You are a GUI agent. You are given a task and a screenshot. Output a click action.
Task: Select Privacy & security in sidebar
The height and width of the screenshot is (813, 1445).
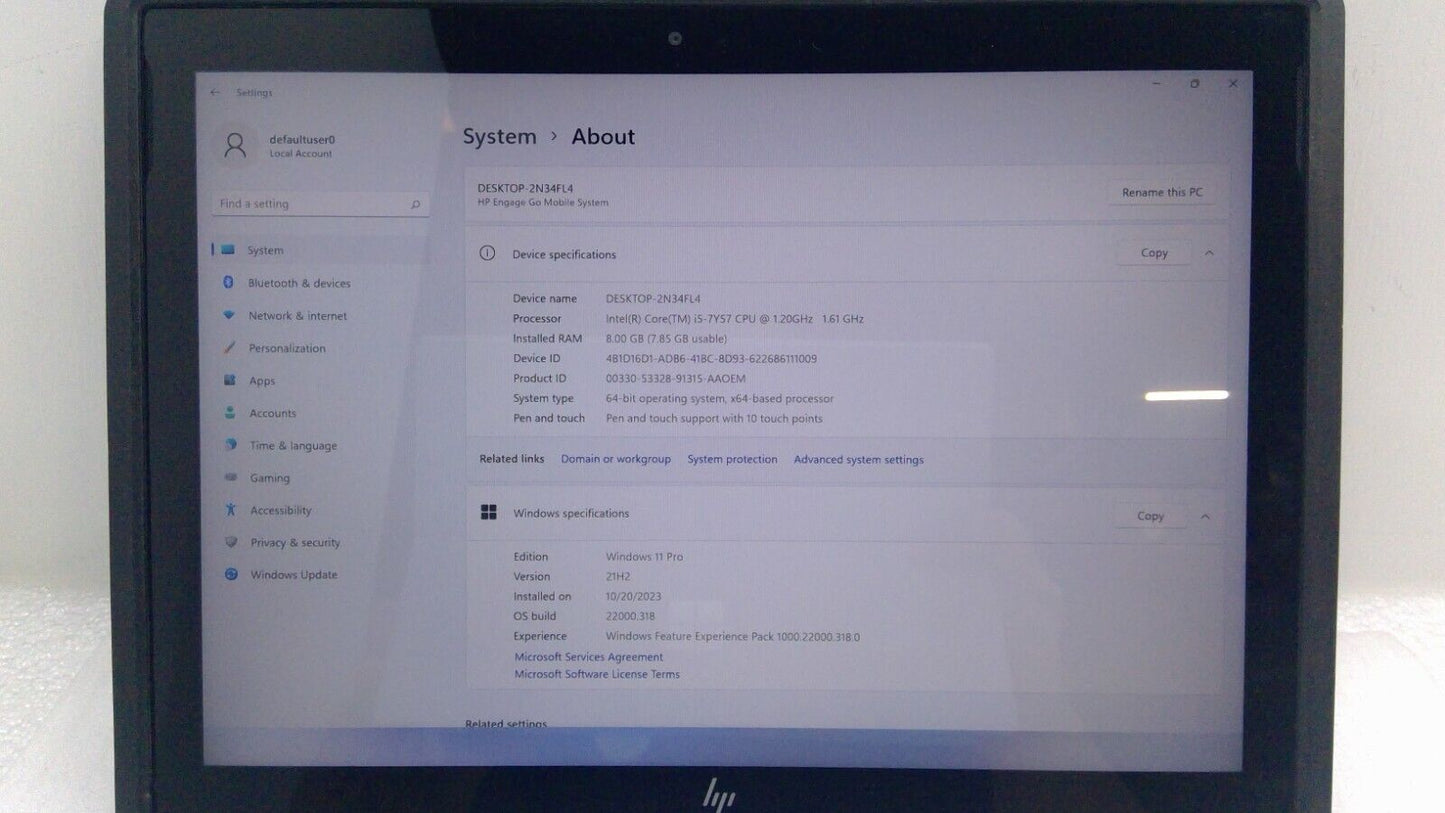295,542
